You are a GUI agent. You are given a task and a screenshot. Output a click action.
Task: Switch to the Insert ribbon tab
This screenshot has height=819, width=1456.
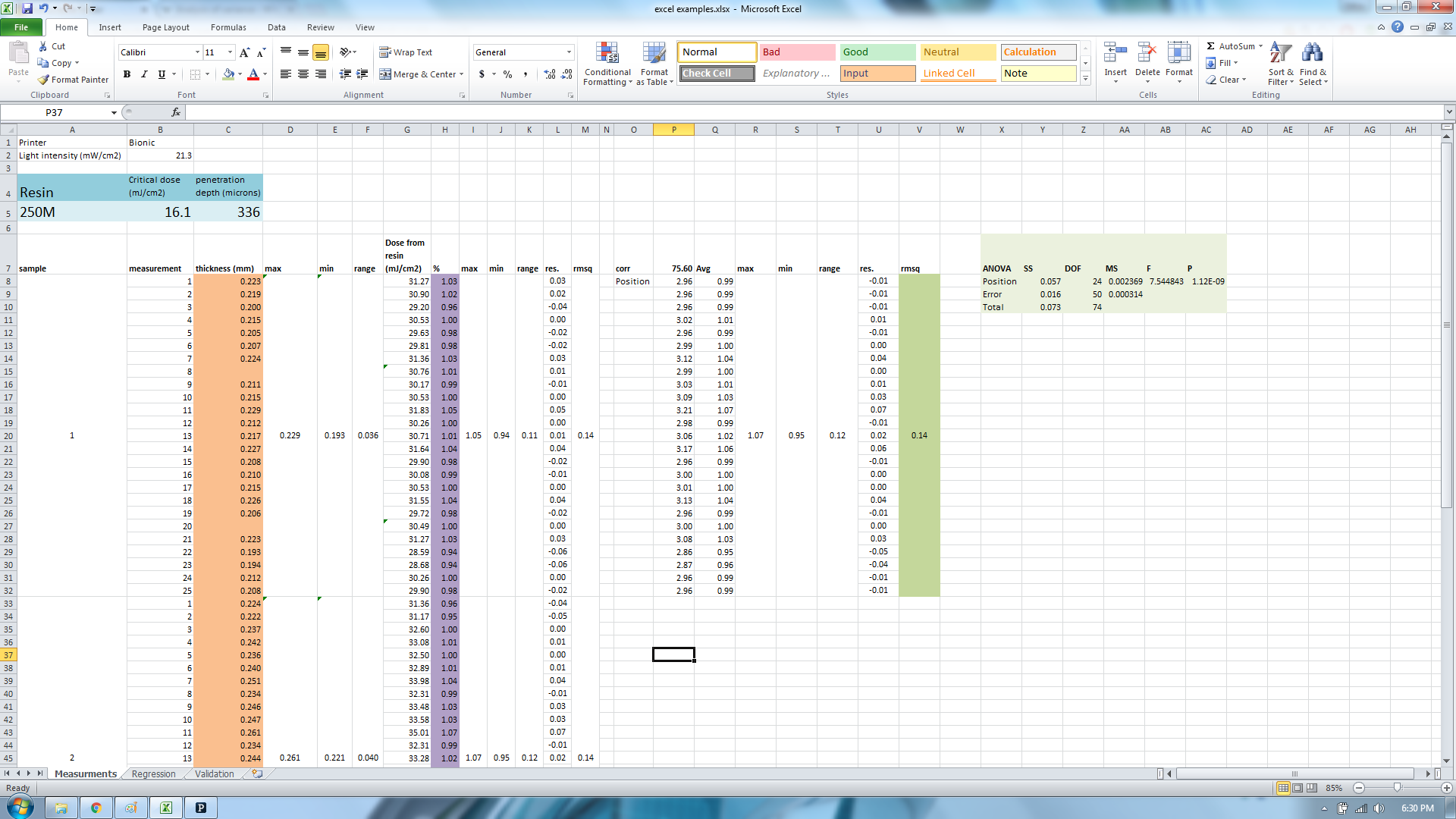(110, 27)
